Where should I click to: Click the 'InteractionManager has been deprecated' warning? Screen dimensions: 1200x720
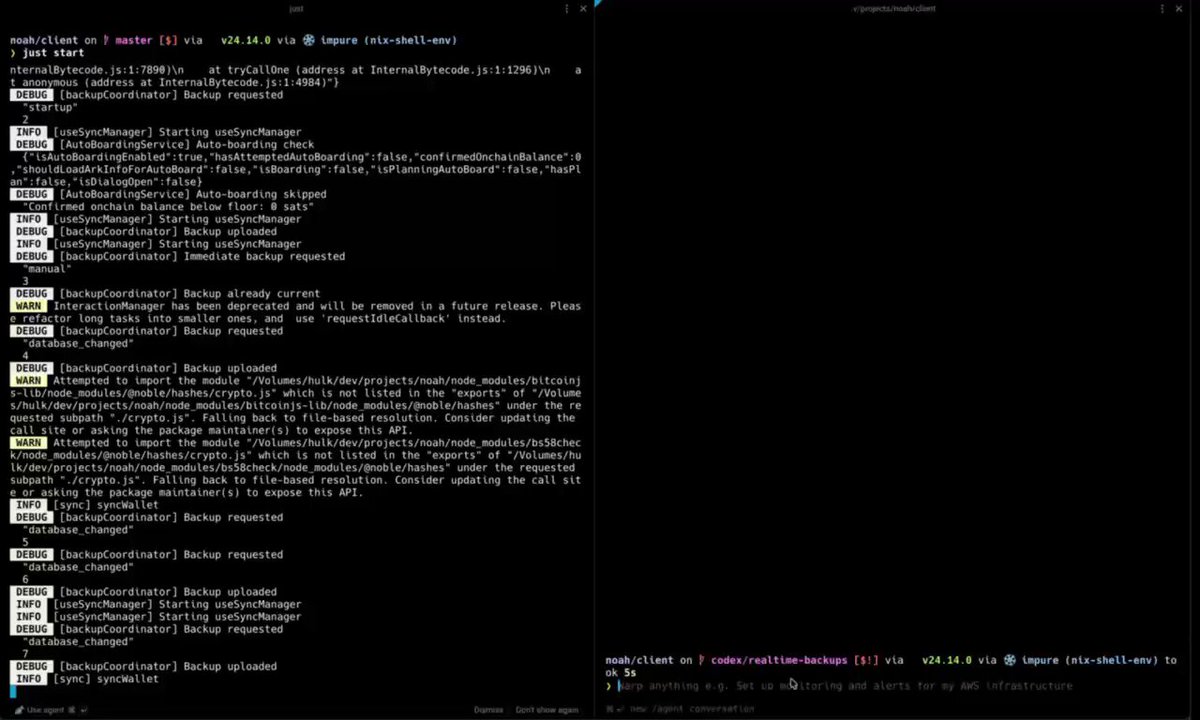[295, 312]
